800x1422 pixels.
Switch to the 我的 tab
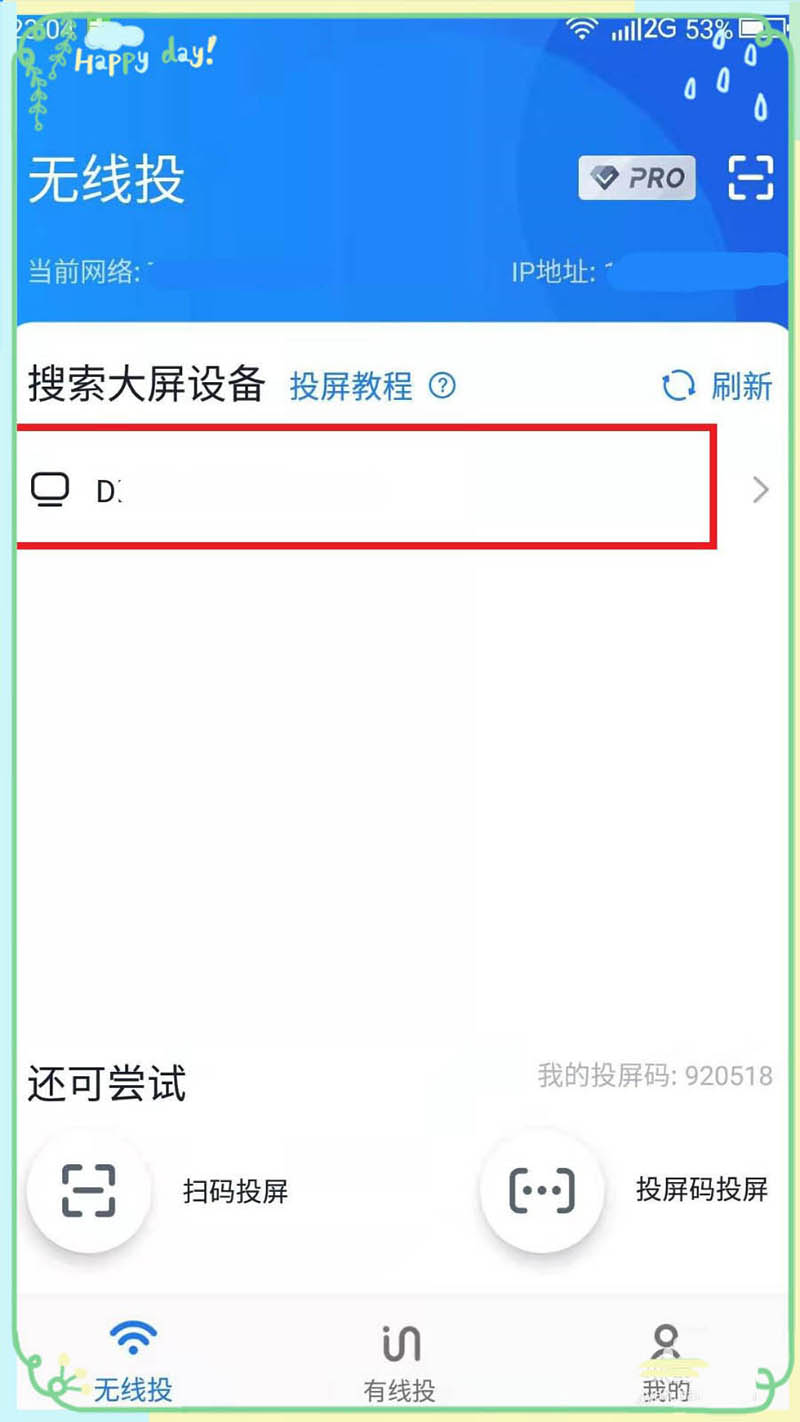666,1360
